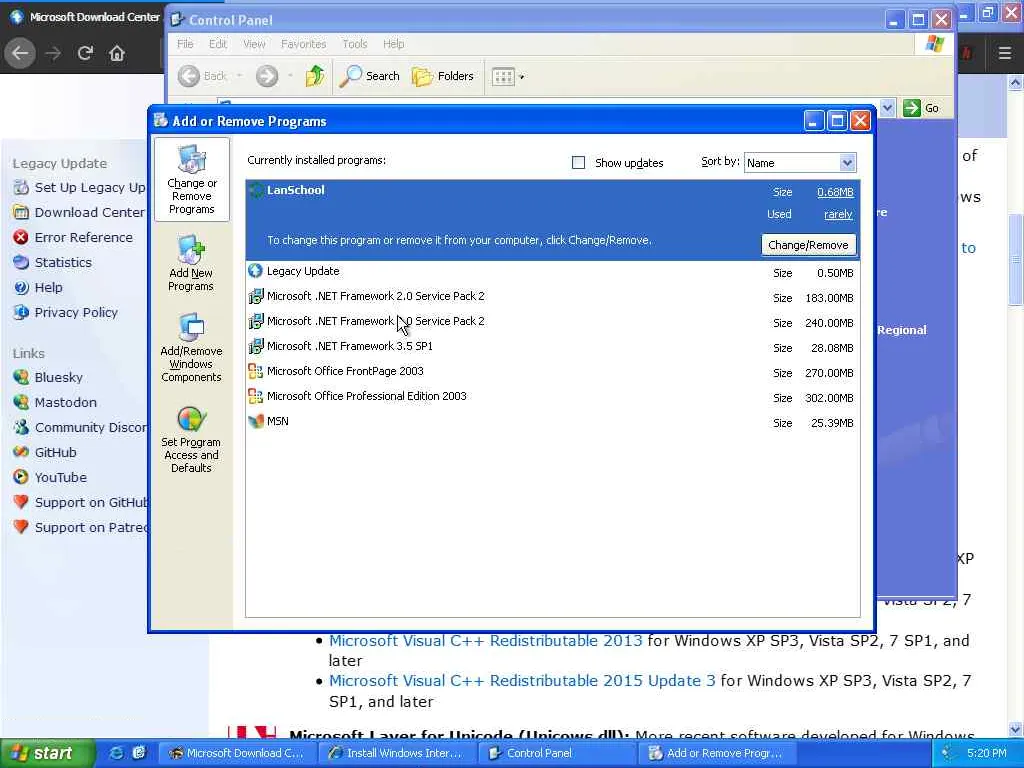This screenshot has height=768, width=1024.
Task: Select the Legacy Update program row
Action: point(552,272)
